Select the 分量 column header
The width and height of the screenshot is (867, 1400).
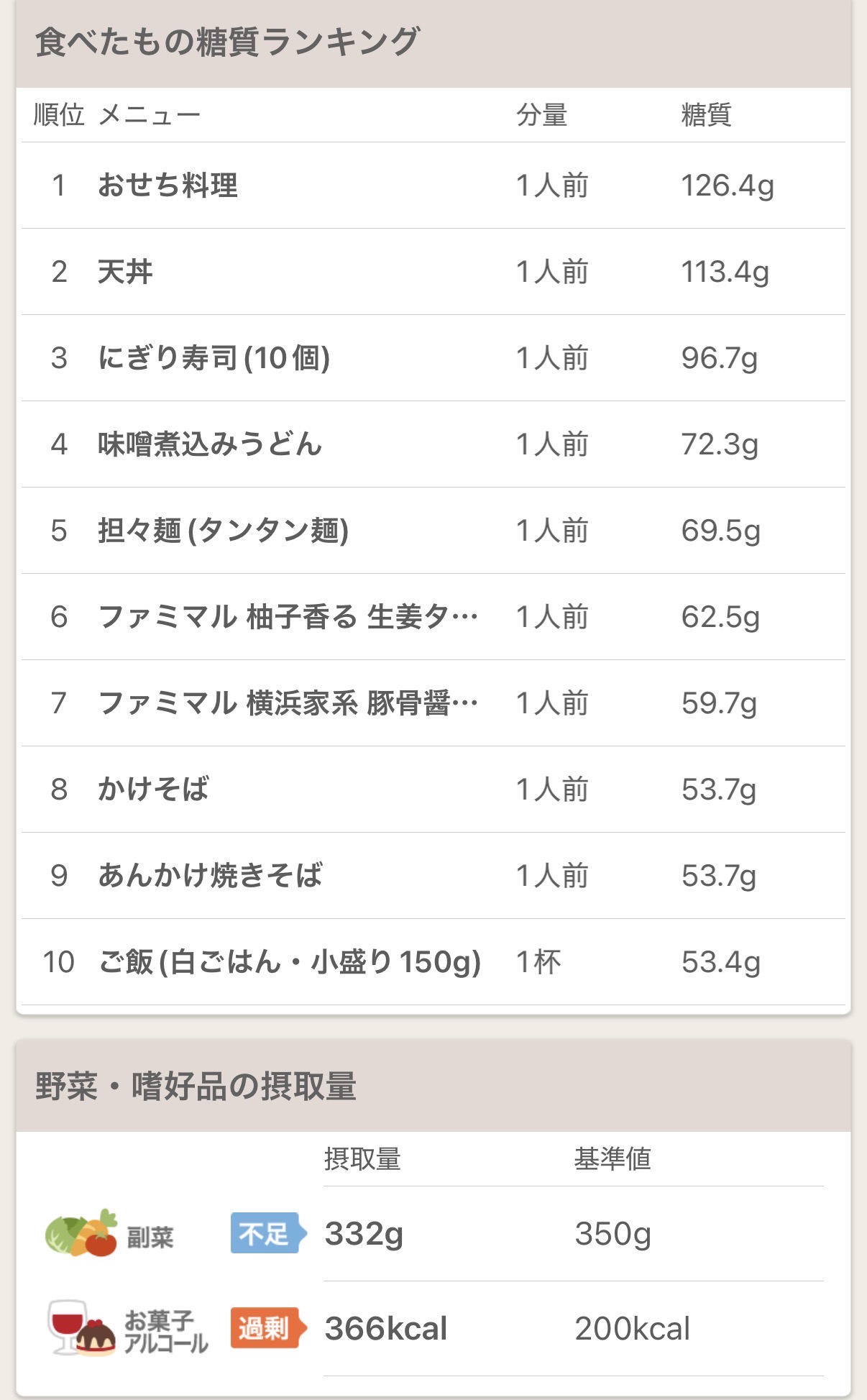click(543, 116)
